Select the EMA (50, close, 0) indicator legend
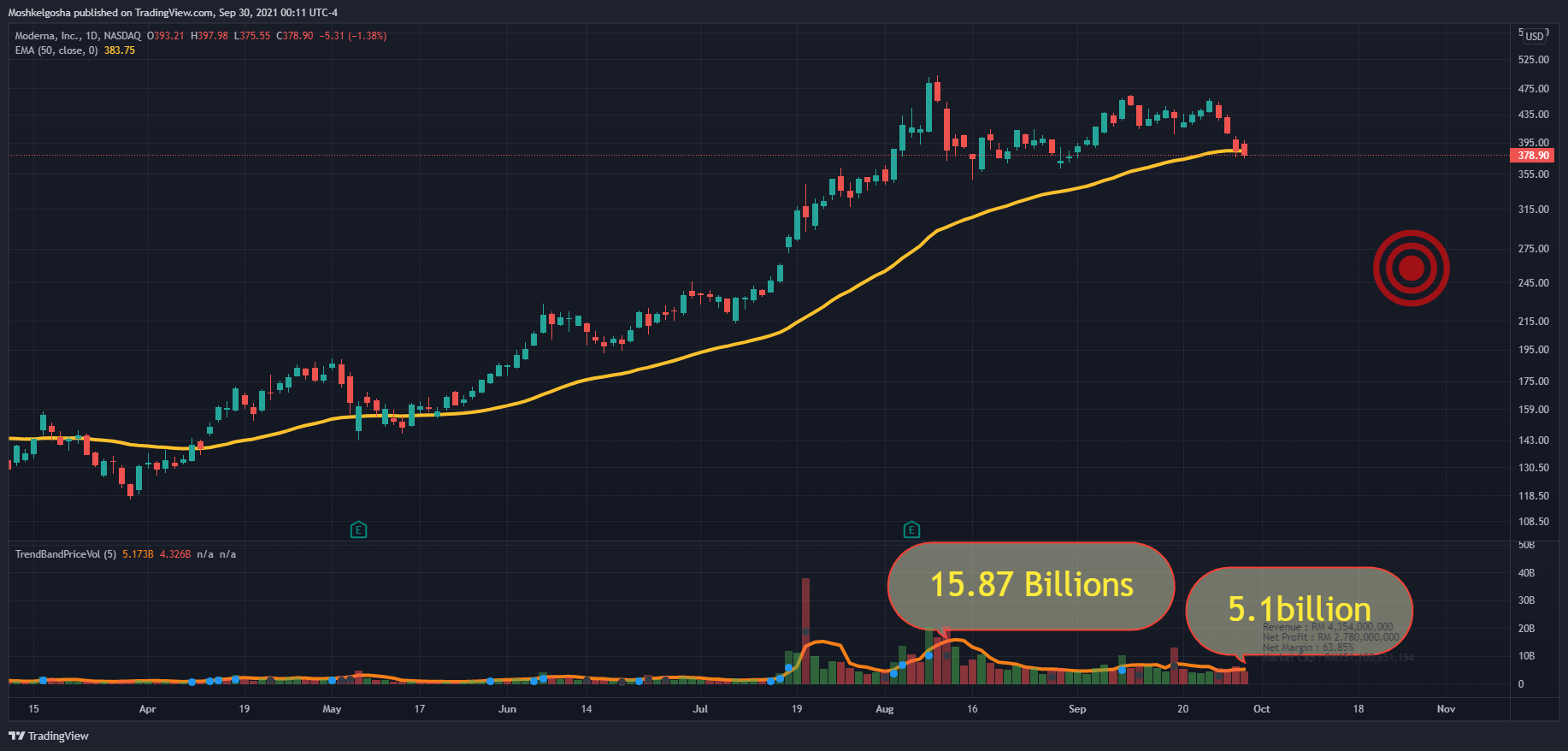 point(56,50)
